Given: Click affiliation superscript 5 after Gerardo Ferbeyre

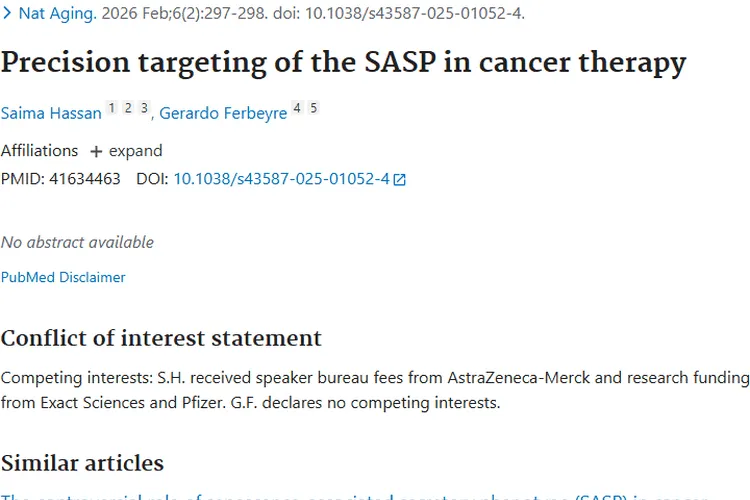Looking at the screenshot, I should tap(313, 108).
